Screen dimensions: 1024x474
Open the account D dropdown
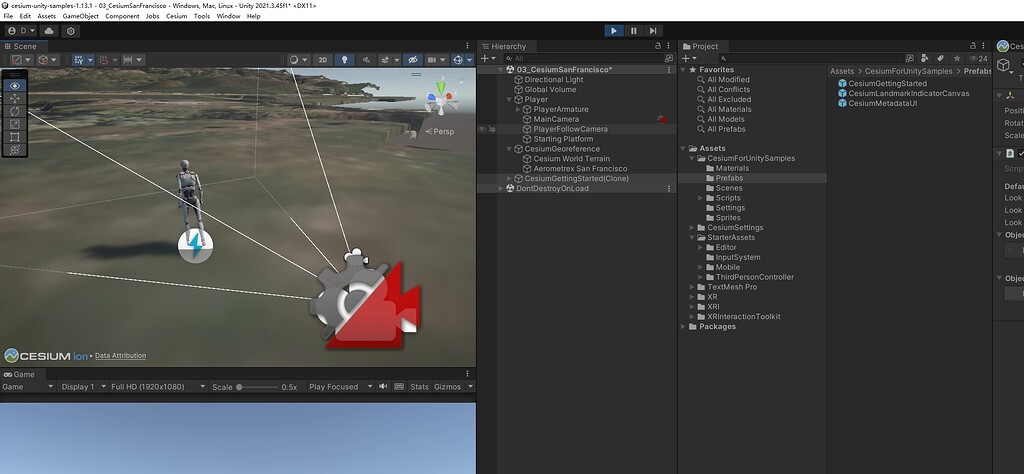(20, 31)
